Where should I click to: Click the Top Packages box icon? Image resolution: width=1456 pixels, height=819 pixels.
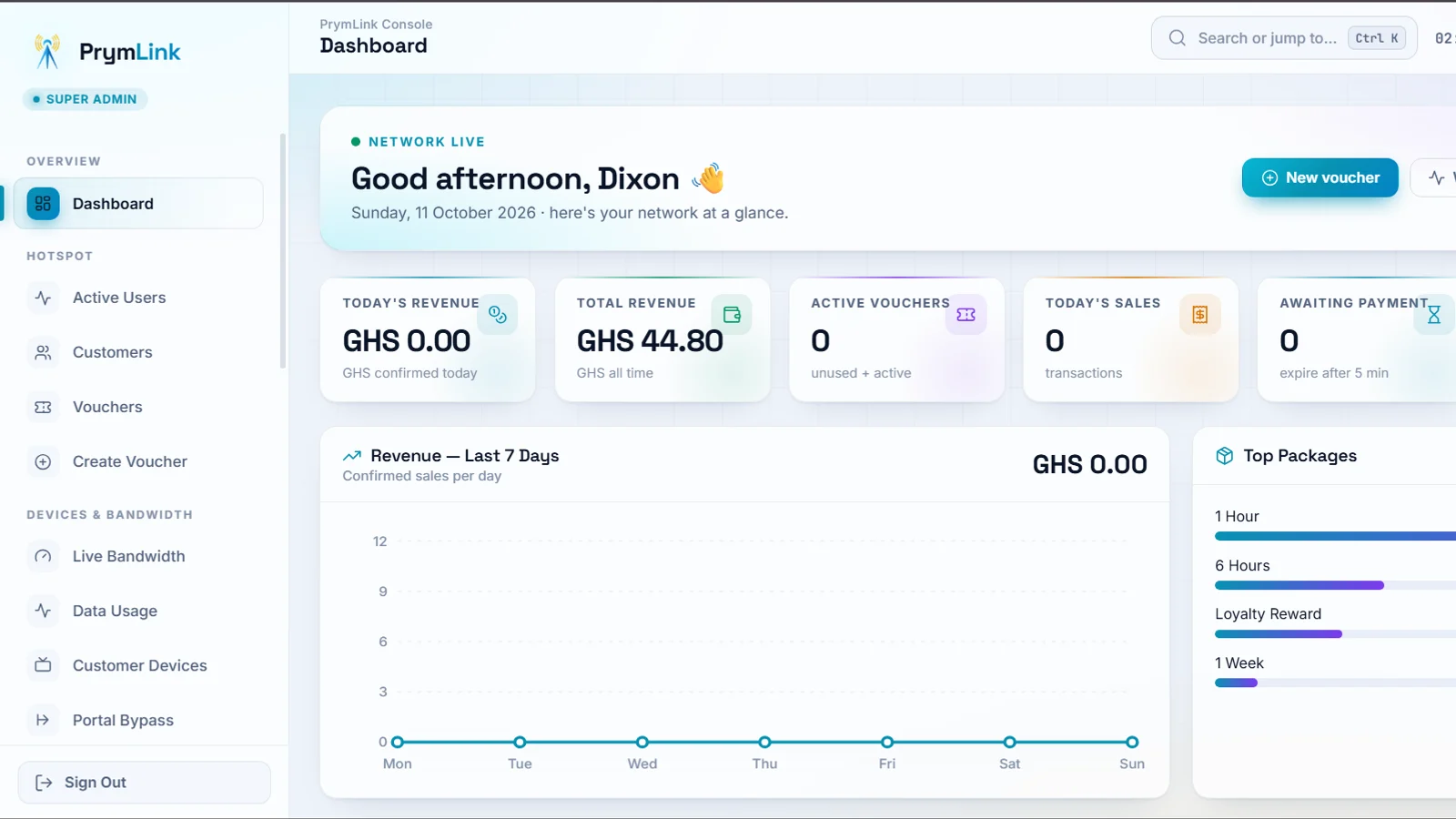click(x=1225, y=456)
